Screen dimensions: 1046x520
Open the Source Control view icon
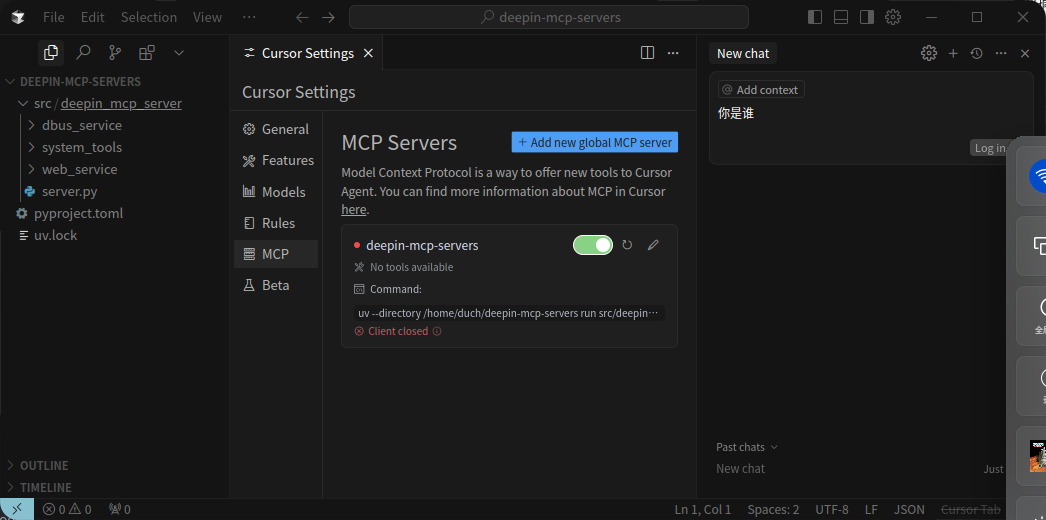tap(115, 53)
